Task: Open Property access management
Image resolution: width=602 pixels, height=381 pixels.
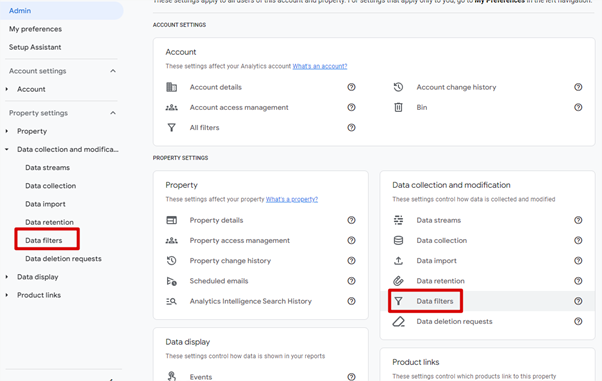Action: [240, 240]
